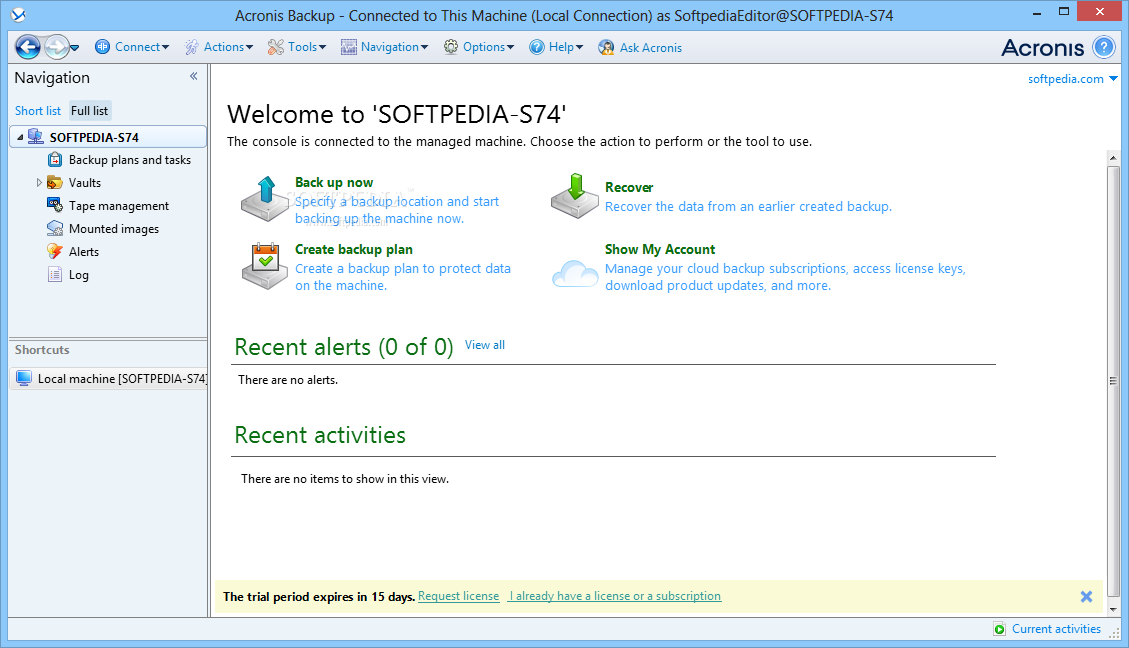Click the scrollbar down arrow
The image size is (1129, 648).
(x=1113, y=609)
